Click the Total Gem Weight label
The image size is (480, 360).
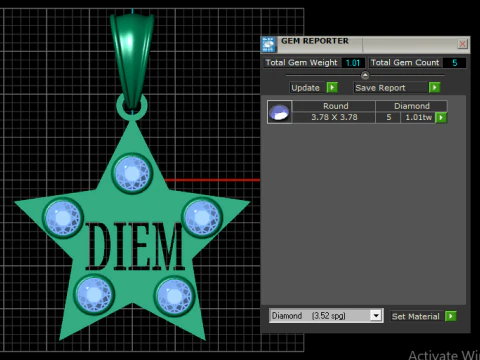[301, 63]
